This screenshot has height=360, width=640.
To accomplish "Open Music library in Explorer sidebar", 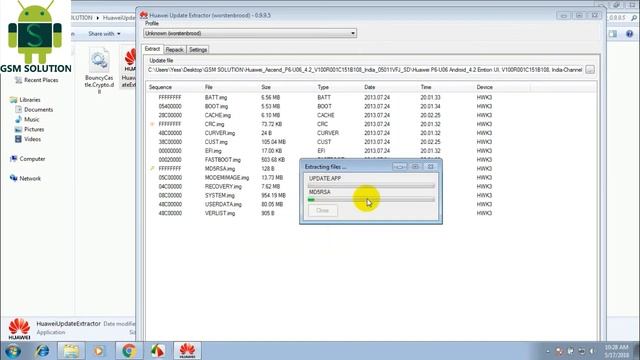I will click(27, 120).
